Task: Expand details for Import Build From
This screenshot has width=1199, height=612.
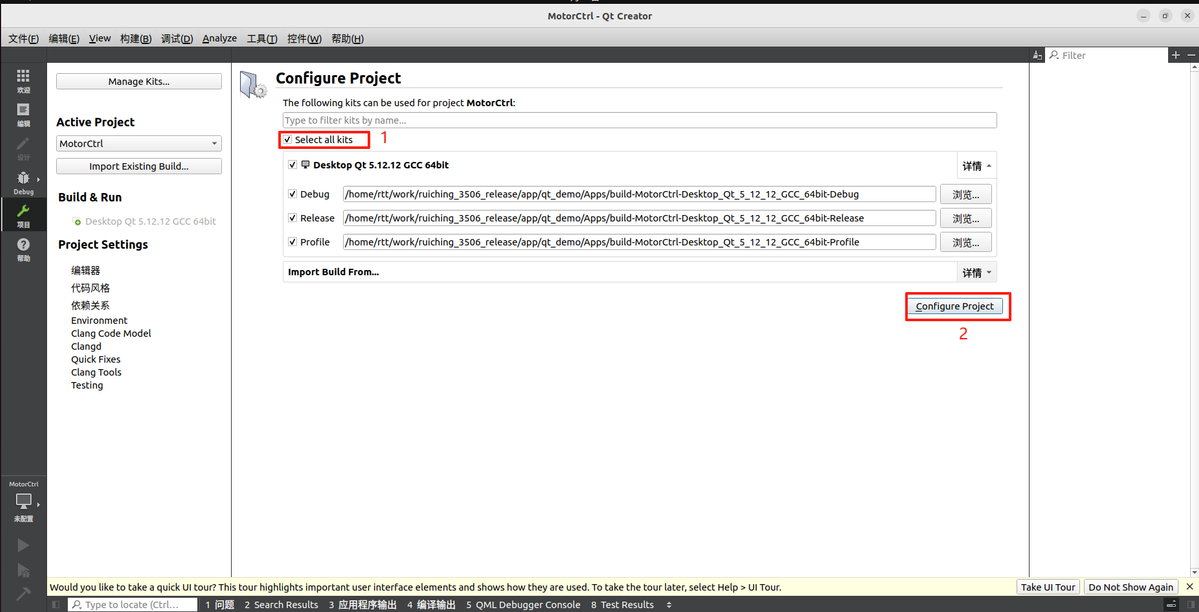Action: click(976, 272)
